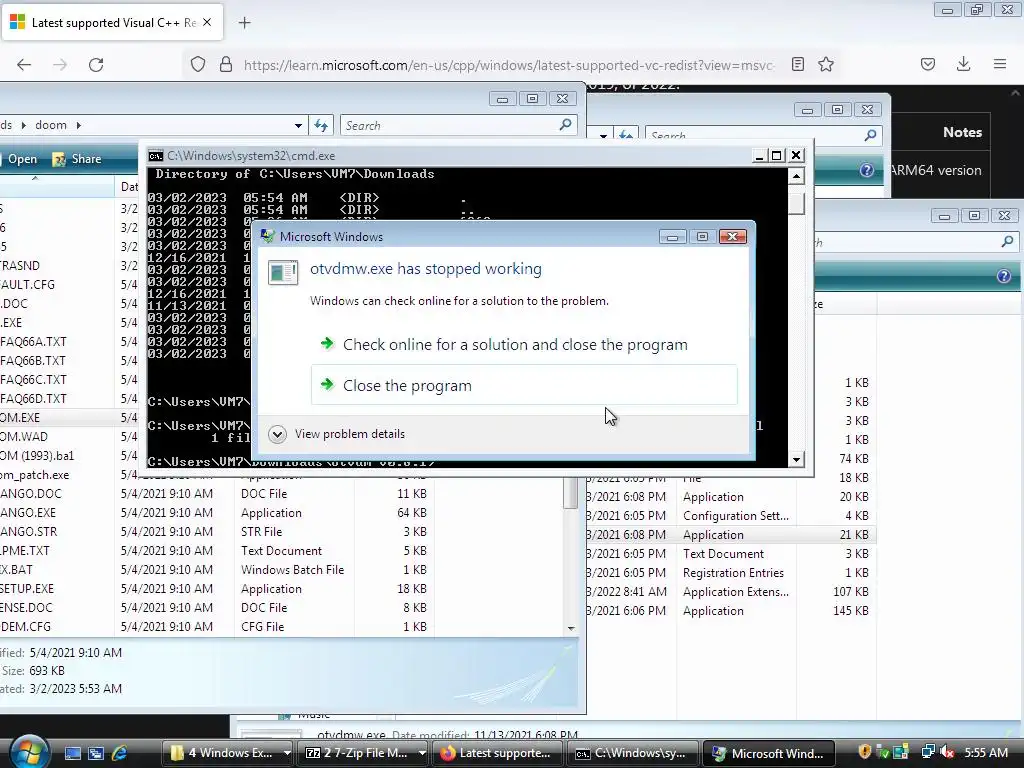The image size is (1024, 768).
Task: Click the Notes column heading on webpage
Action: tap(962, 132)
